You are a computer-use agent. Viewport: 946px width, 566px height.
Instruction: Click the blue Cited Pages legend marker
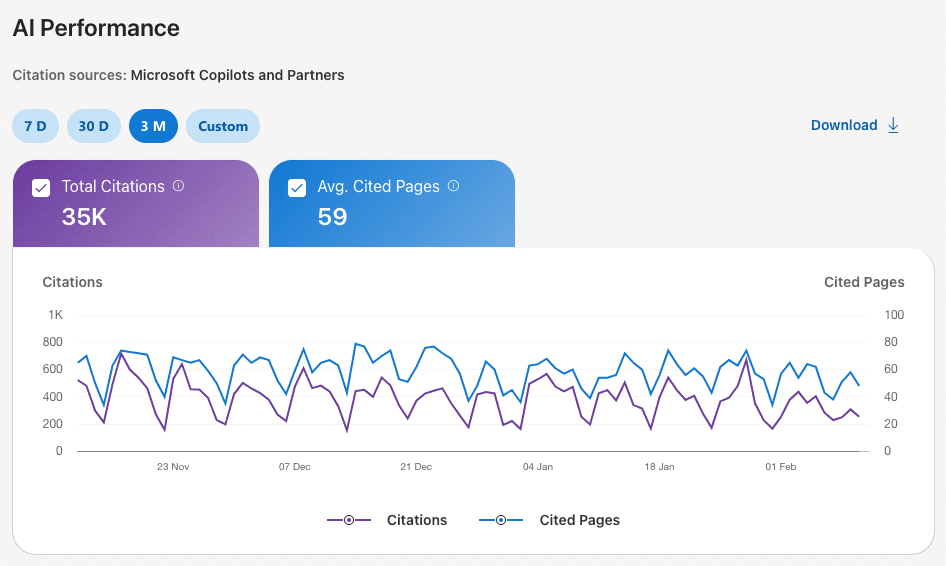coord(501,520)
